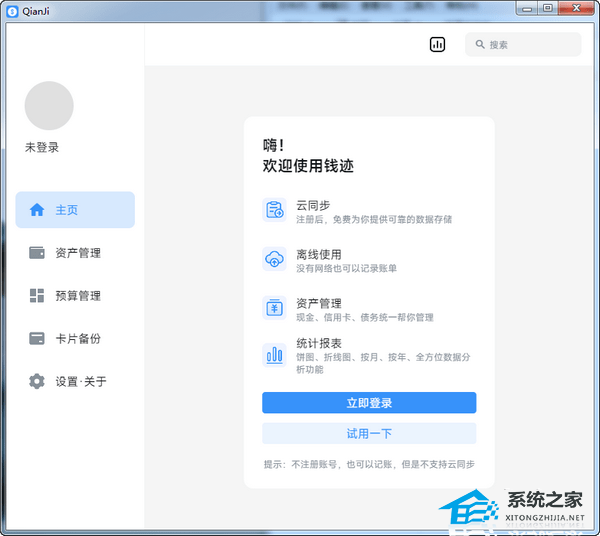The width and height of the screenshot is (600, 536).
Task: Click the 云同步 feature title
Action: (x=313, y=205)
